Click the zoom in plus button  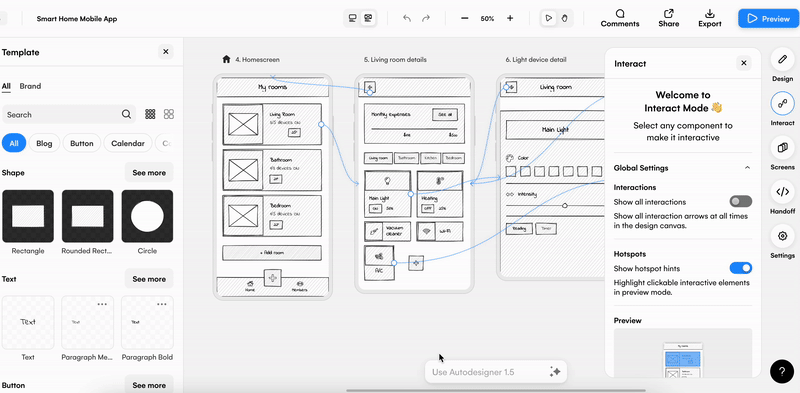pos(510,18)
